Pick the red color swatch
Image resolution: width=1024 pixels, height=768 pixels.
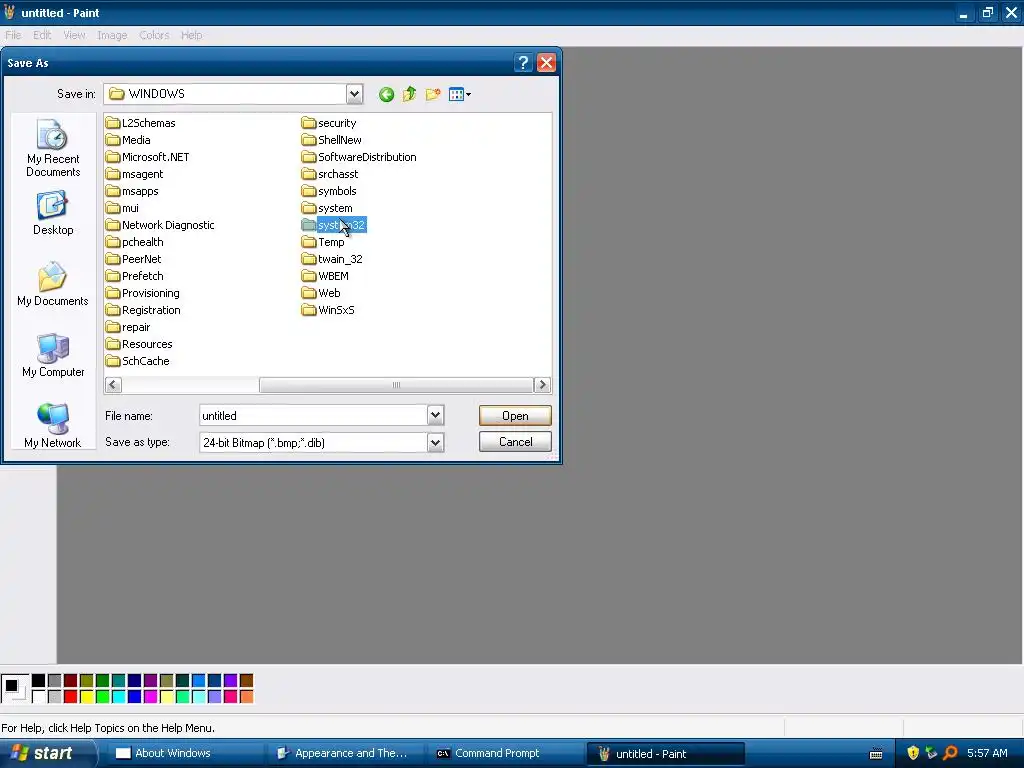tap(71, 697)
